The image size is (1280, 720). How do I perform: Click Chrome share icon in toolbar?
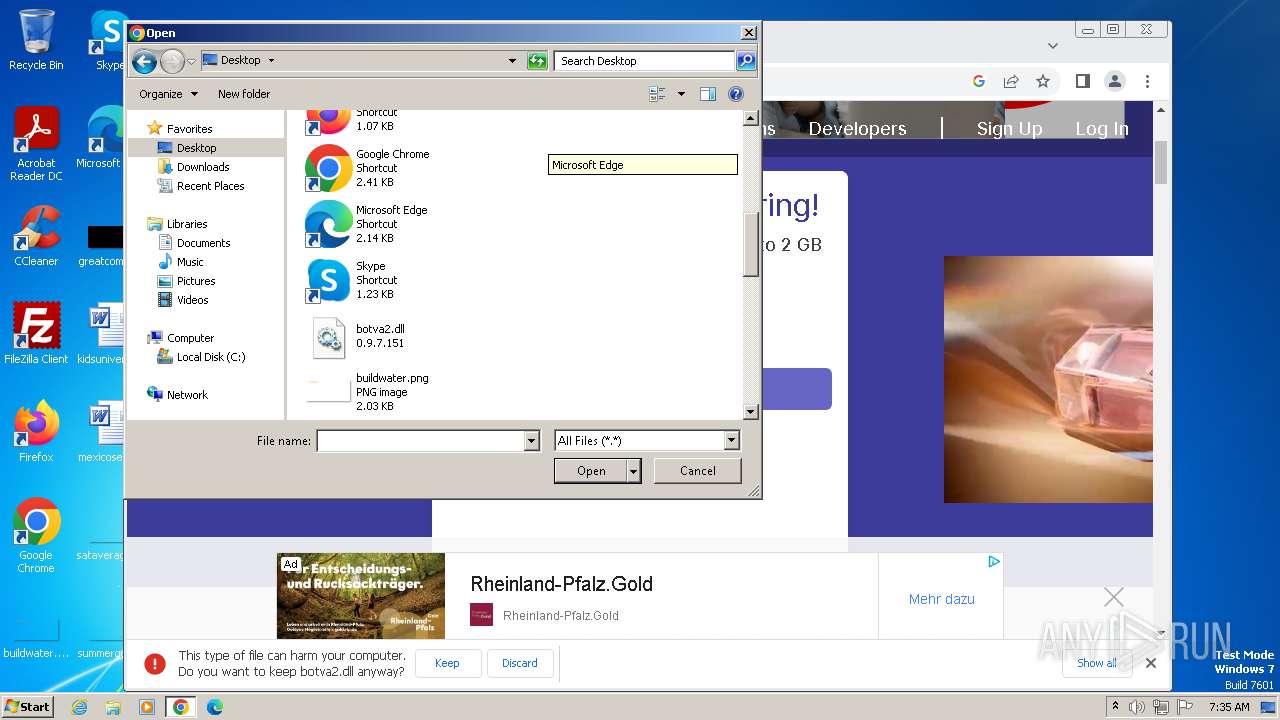(1011, 81)
